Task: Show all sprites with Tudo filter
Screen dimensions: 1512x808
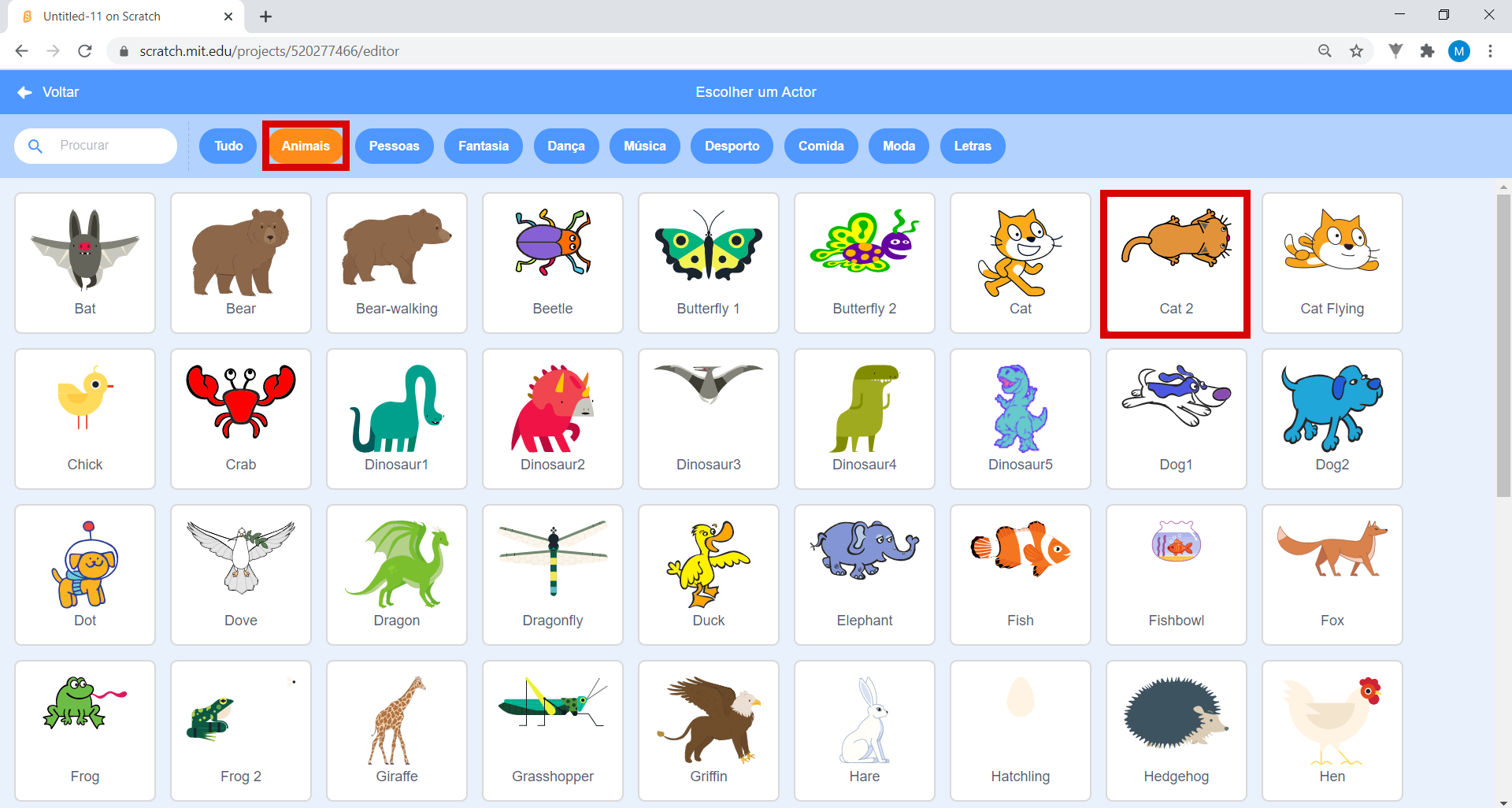Action: pos(228,146)
